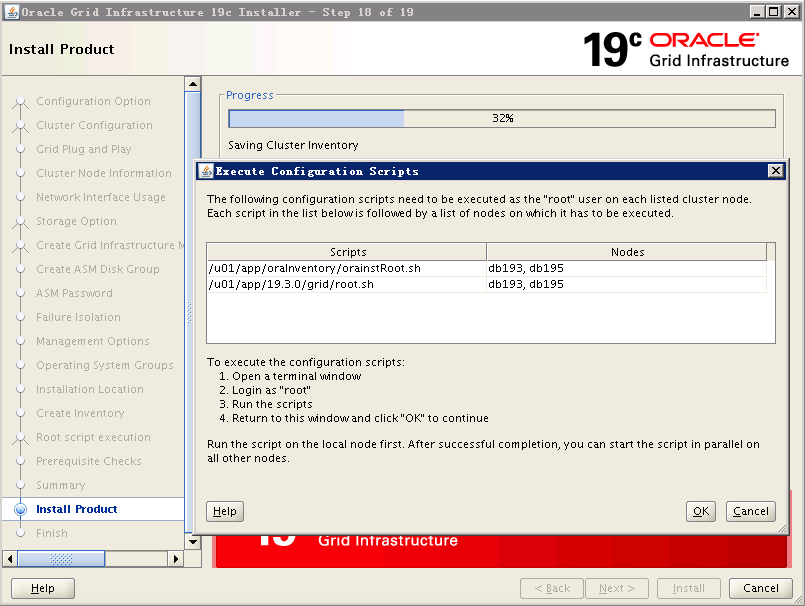805x606 pixels.
Task: Click OK in Execute Configuration Scripts dialog
Action: pos(700,511)
